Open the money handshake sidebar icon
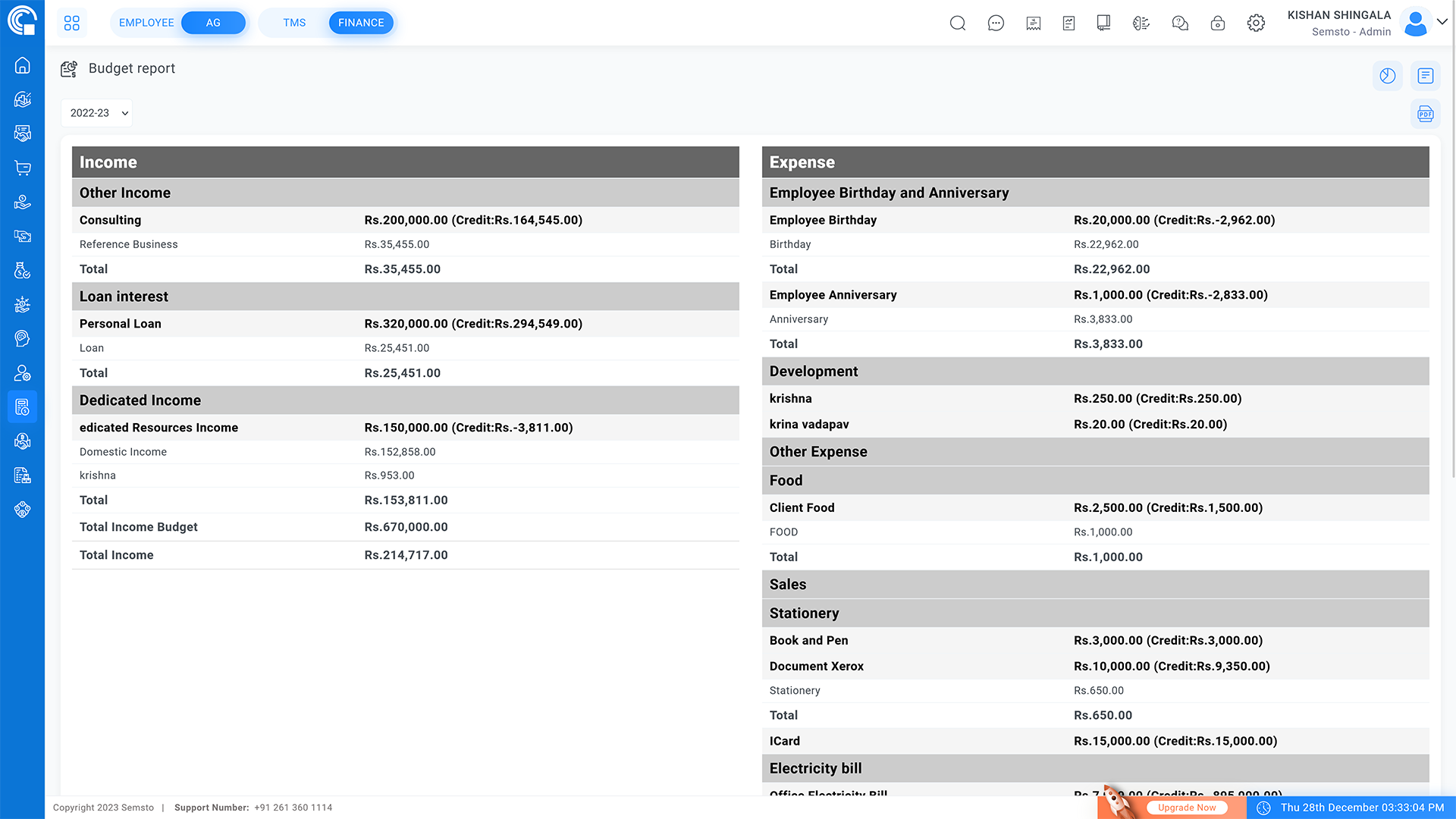This screenshot has width=1456, height=819. coord(23,441)
